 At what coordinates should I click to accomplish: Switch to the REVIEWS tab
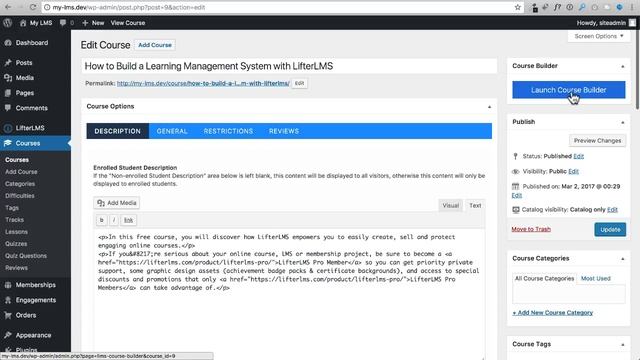284,131
